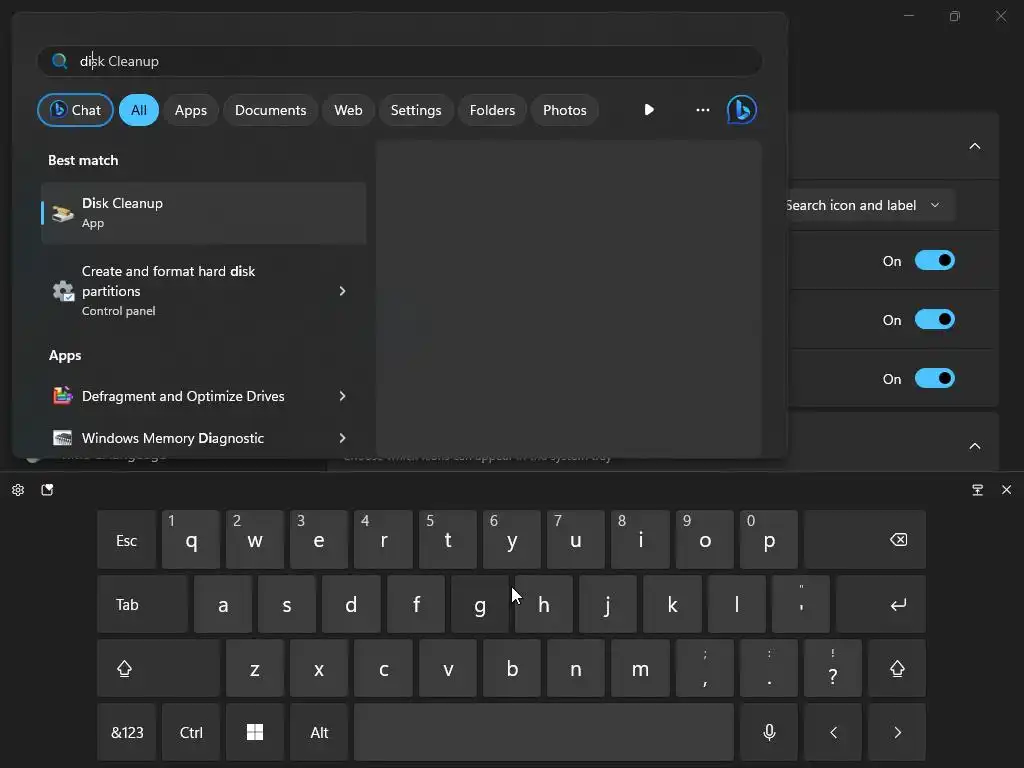Tap the Tab key
1024x768 pixels.
click(142, 605)
